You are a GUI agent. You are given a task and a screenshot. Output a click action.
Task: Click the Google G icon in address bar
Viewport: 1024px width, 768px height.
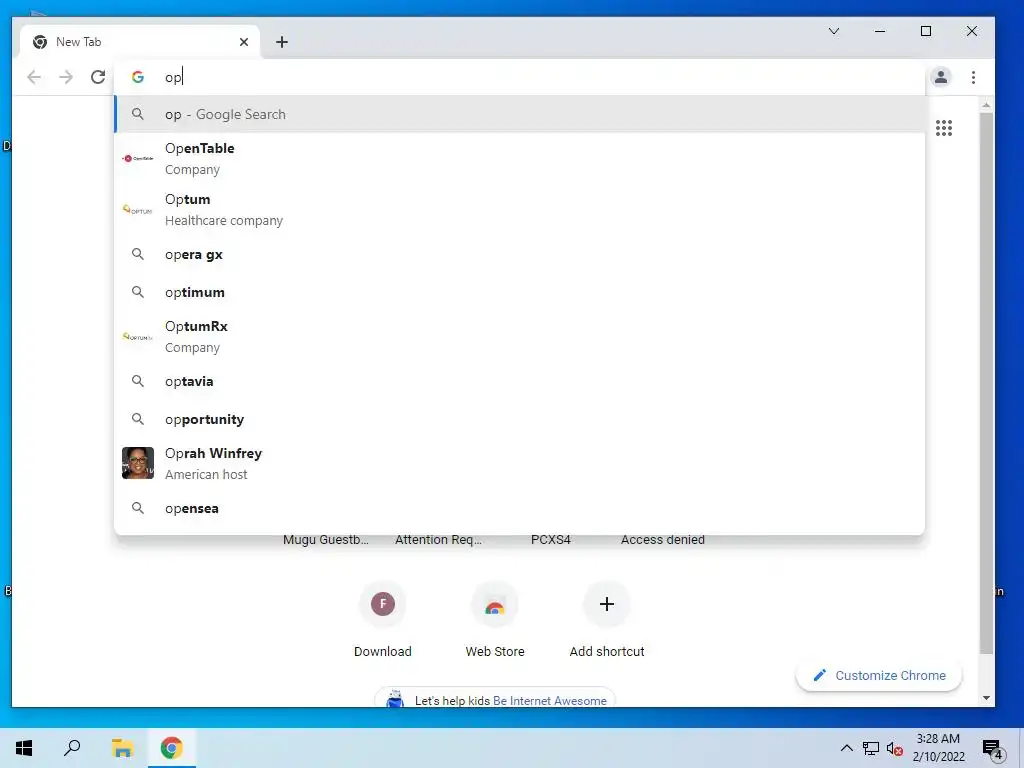(x=138, y=77)
